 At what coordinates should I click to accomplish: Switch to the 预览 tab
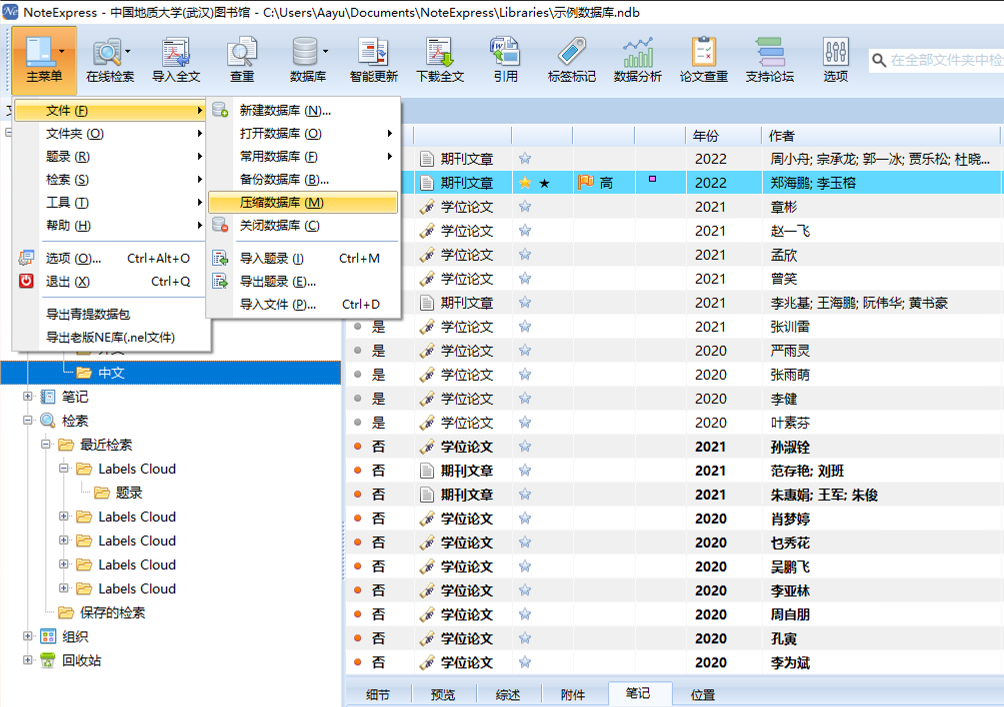click(442, 695)
